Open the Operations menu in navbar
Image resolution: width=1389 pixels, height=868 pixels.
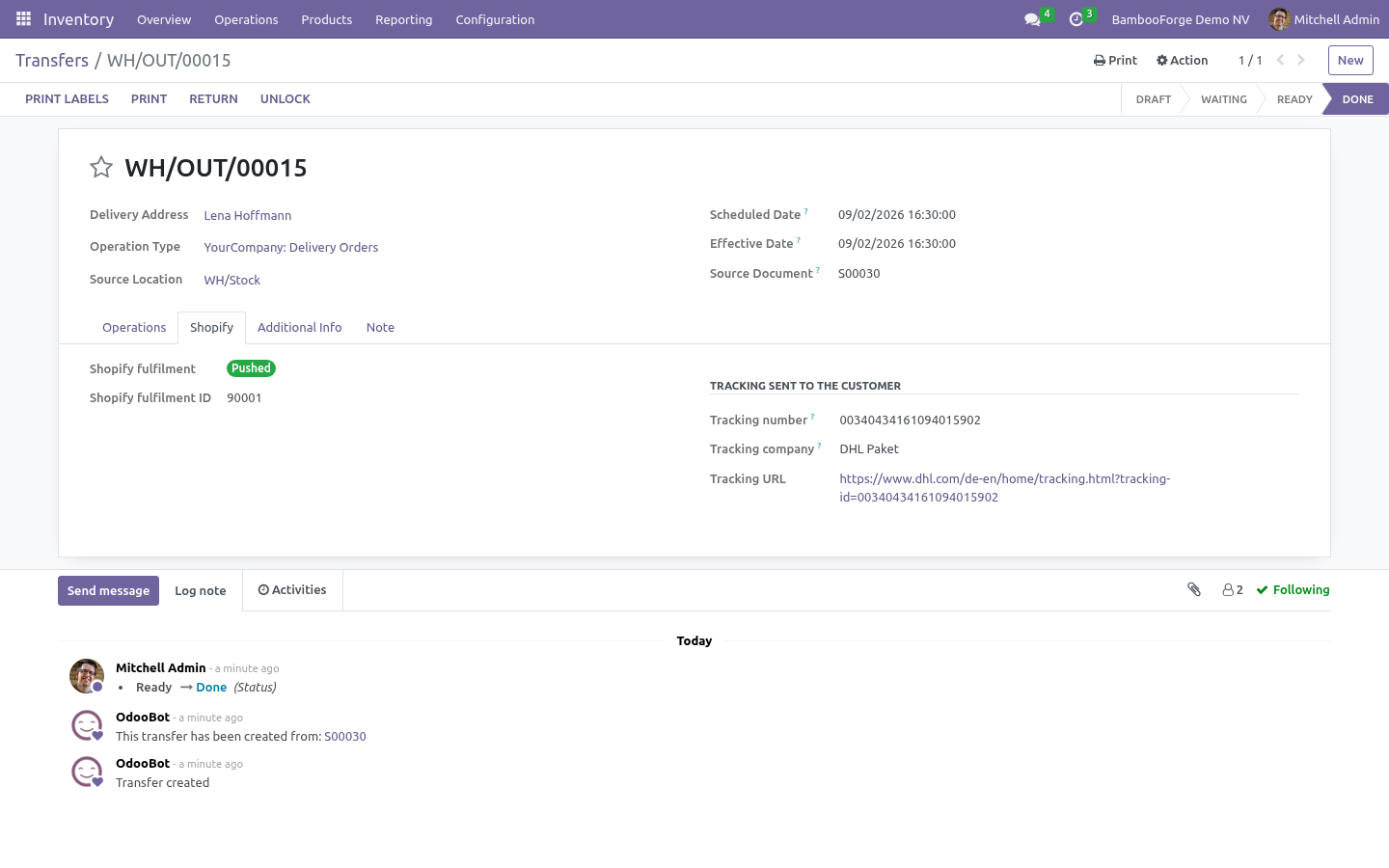point(246,19)
